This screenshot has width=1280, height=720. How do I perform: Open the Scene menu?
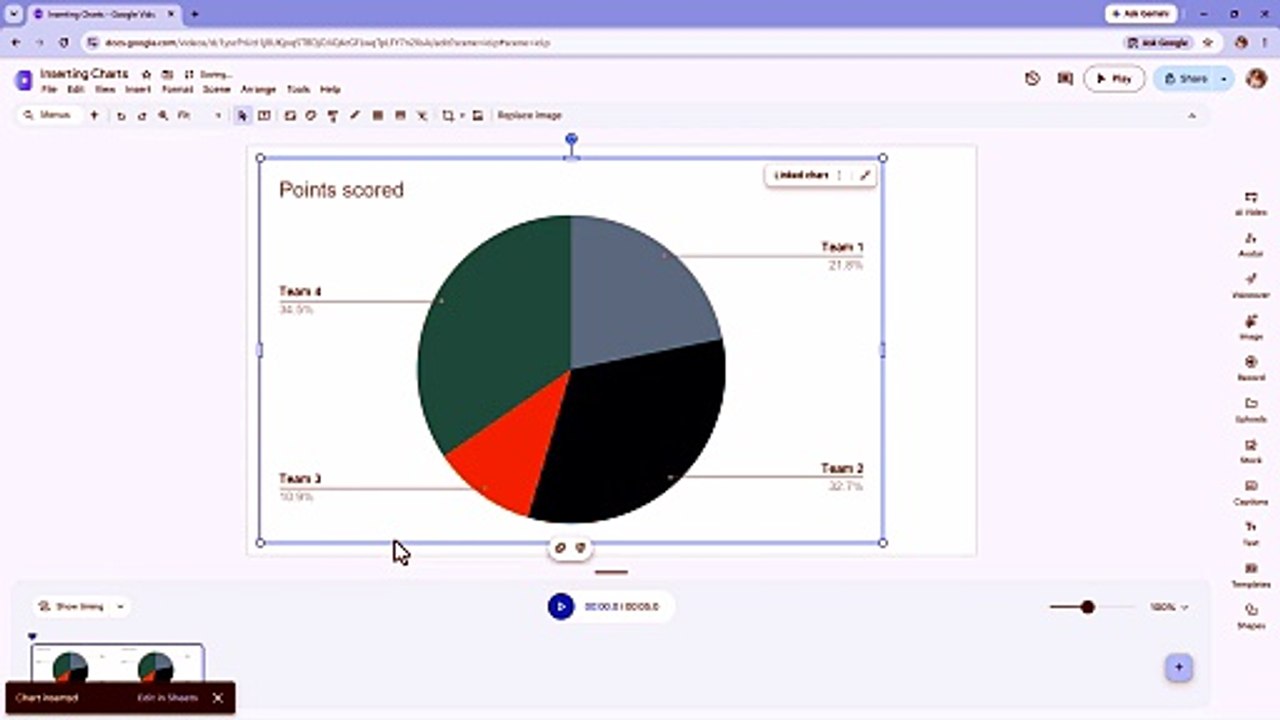click(217, 90)
